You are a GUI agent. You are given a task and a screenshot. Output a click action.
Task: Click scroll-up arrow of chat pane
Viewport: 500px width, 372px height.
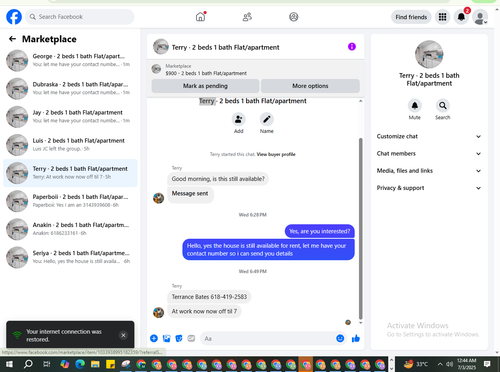point(360,101)
